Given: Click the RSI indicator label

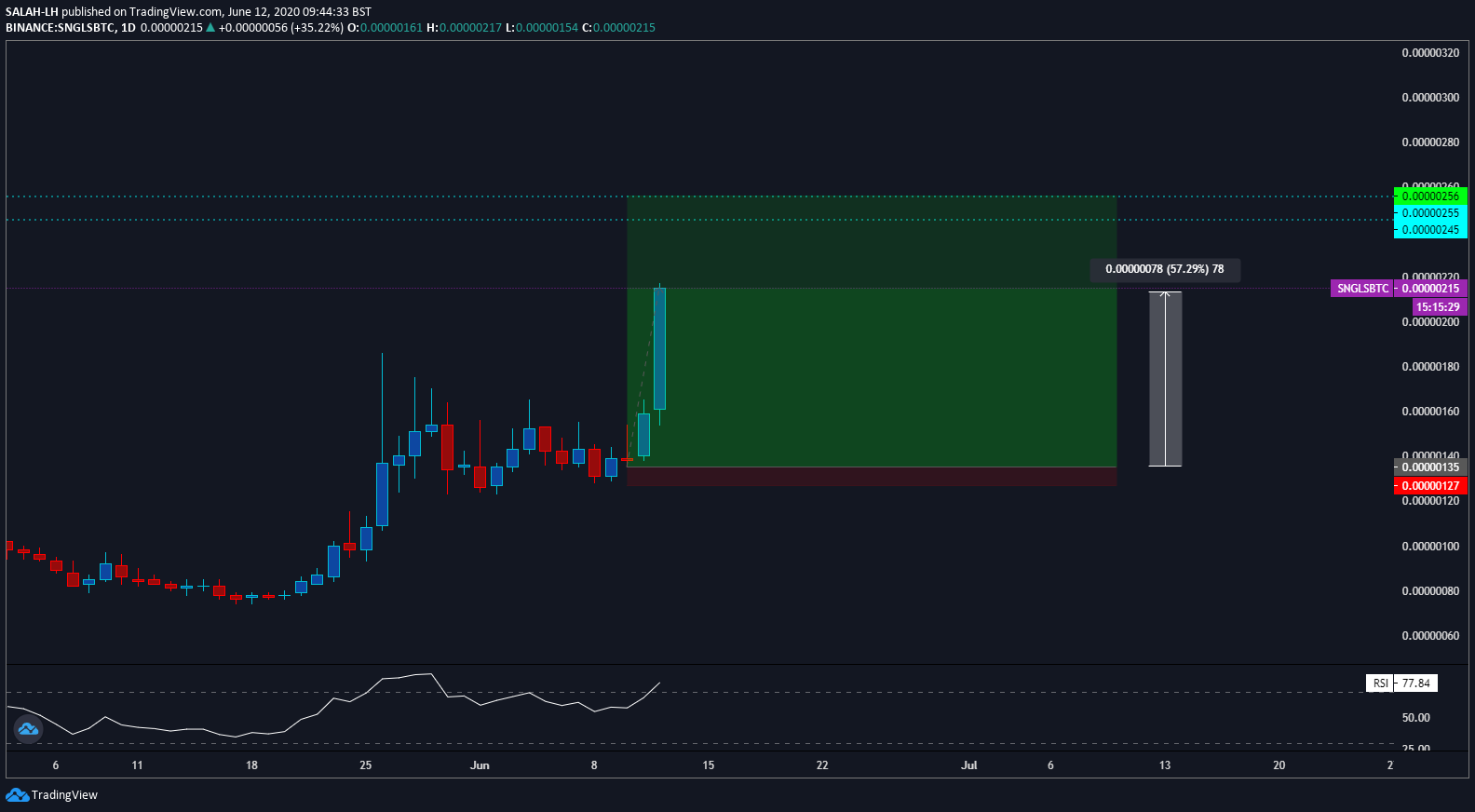Looking at the screenshot, I should (x=1380, y=683).
